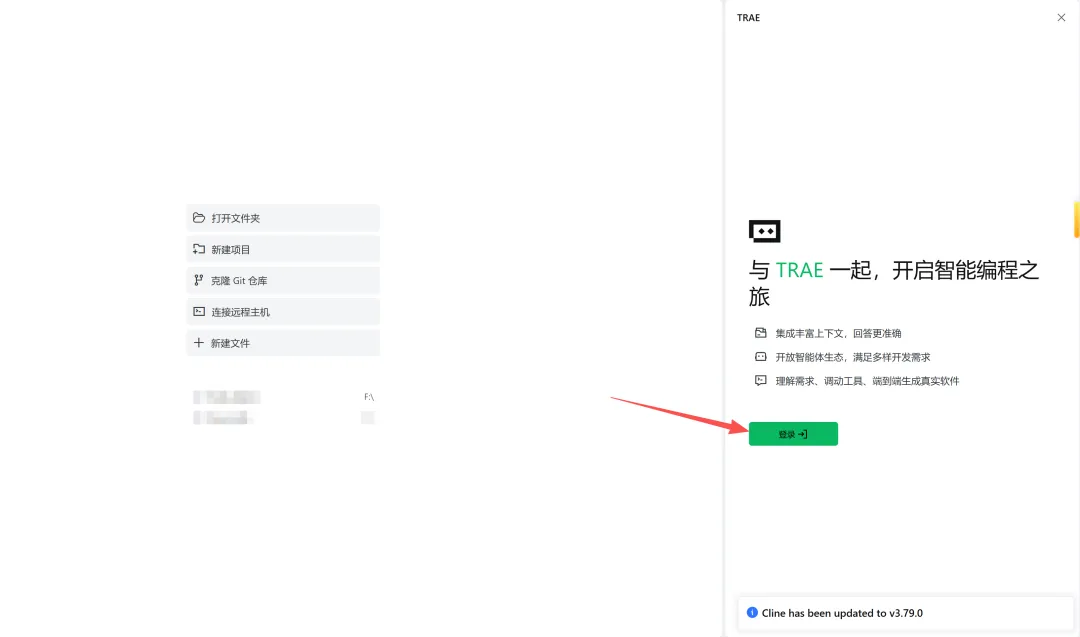
Task: Open the first recent project with F:\ path
Action: point(283,397)
